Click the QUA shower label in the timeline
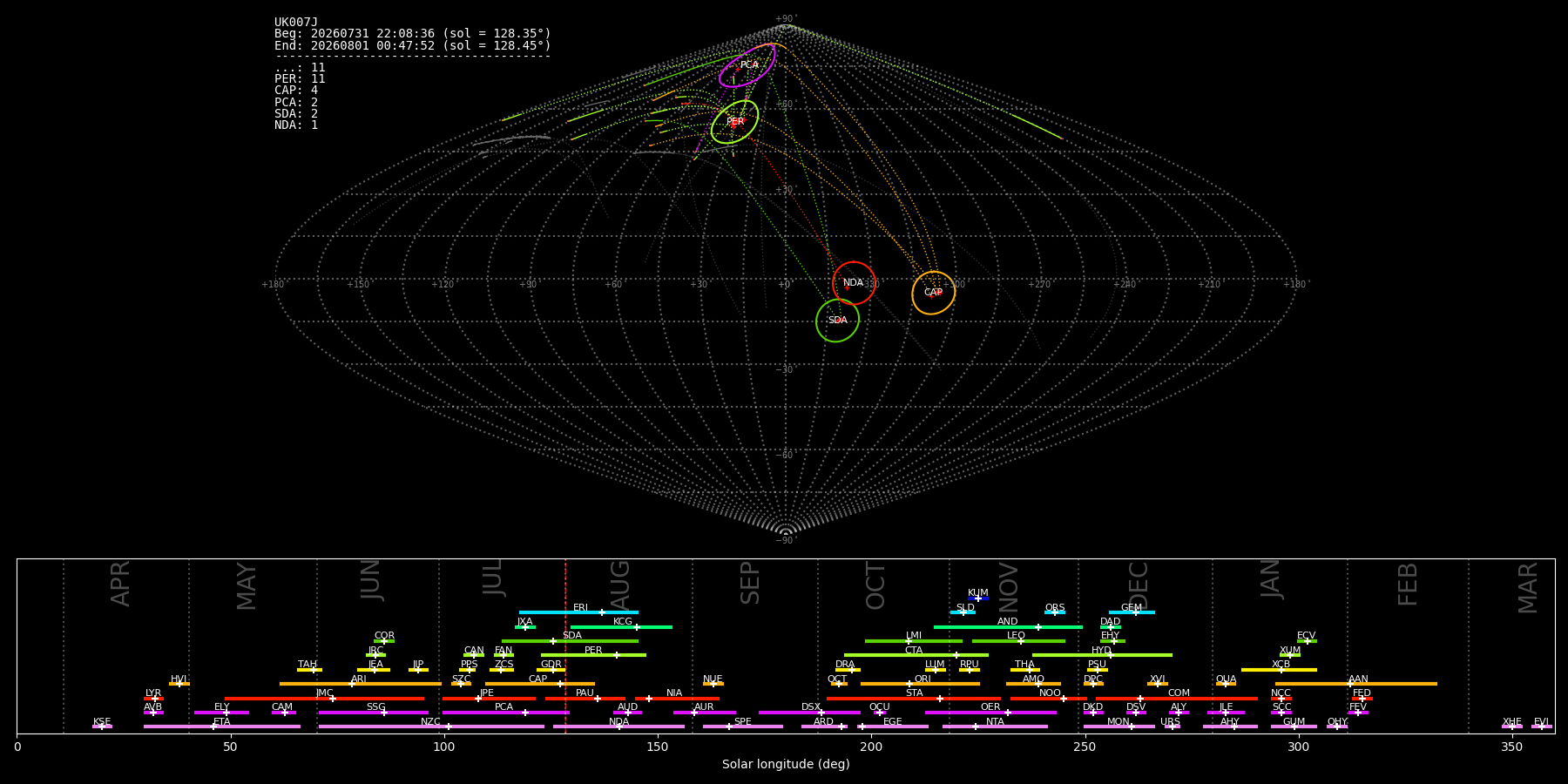 pyautogui.click(x=1226, y=679)
